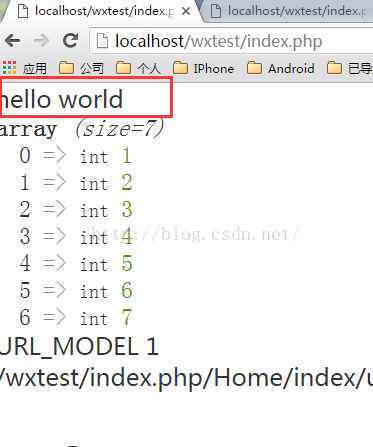Click the row '4 => int 5'
373x447 pixels.
pyautogui.click(x=76, y=264)
